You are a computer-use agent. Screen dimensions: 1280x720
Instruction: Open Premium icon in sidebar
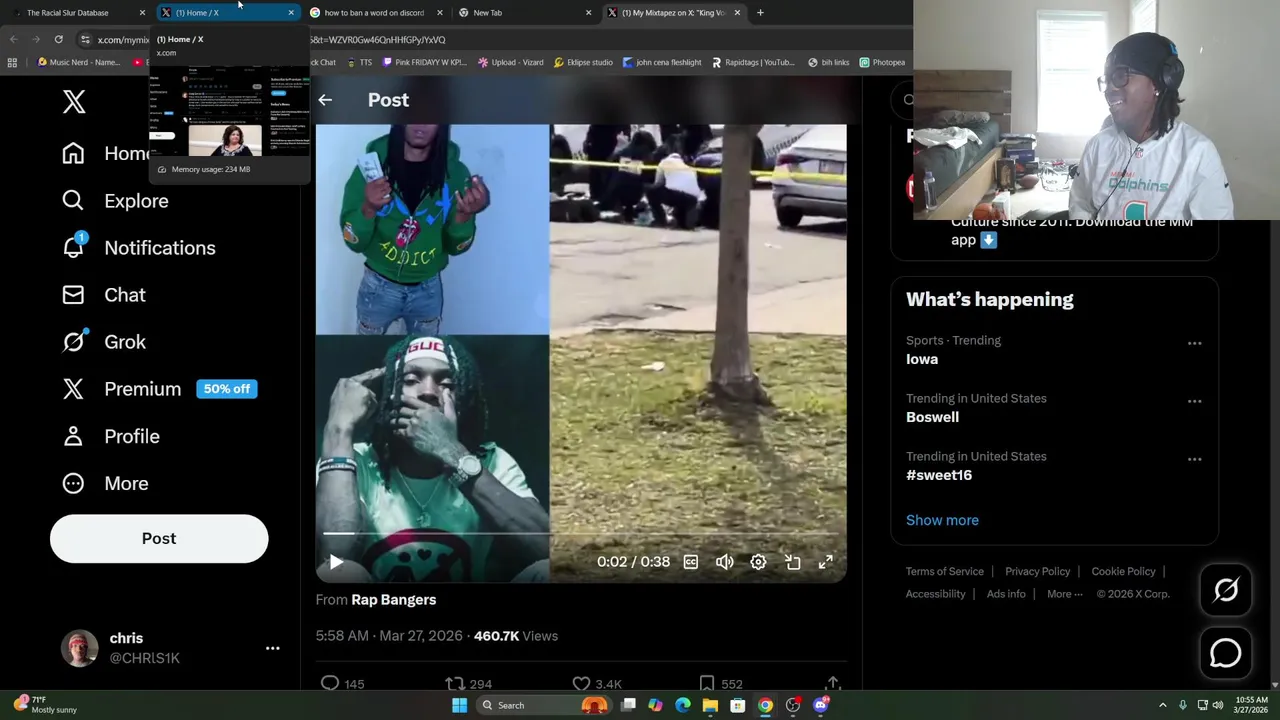[73, 389]
